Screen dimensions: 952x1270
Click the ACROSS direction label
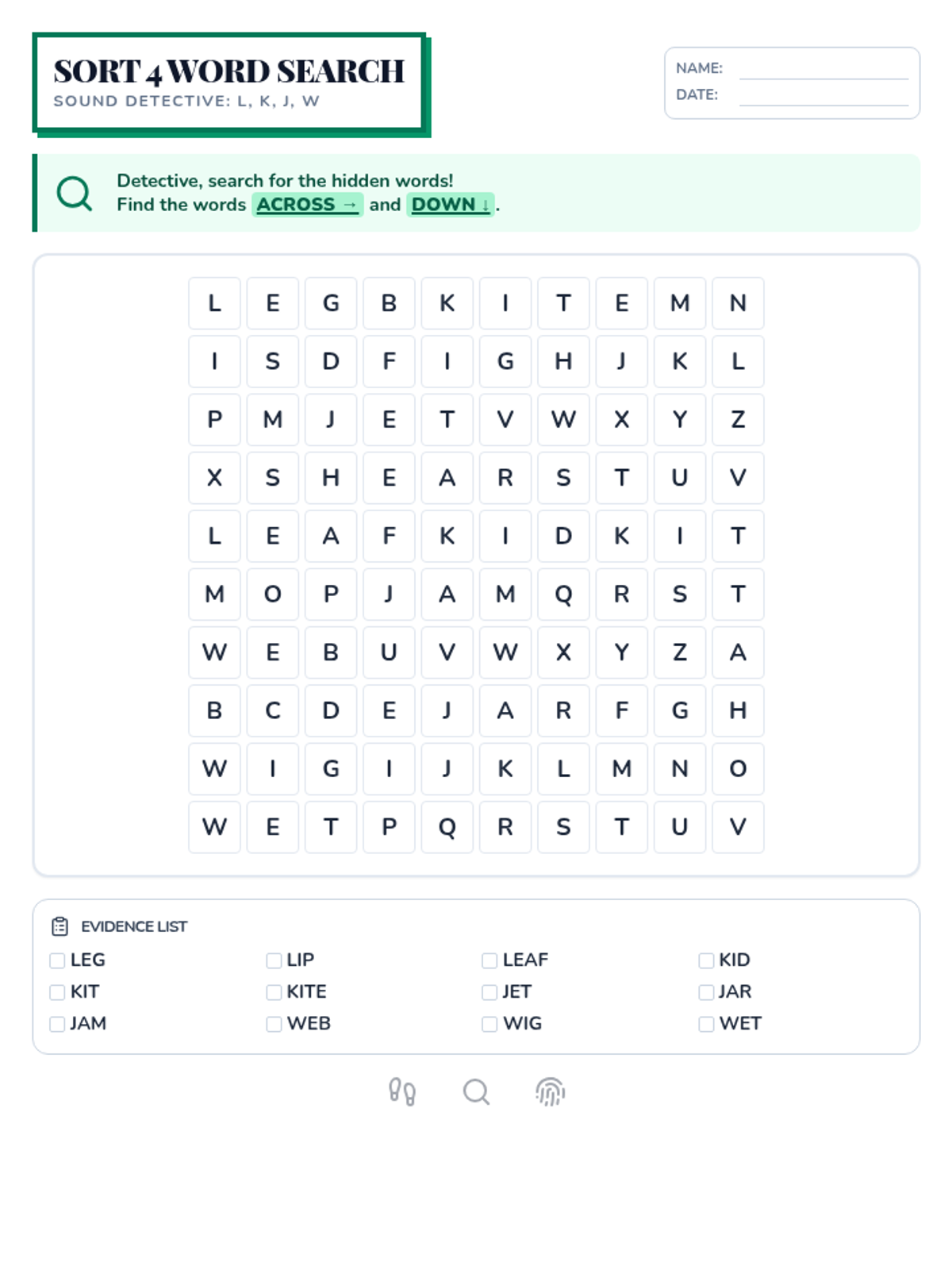click(307, 205)
